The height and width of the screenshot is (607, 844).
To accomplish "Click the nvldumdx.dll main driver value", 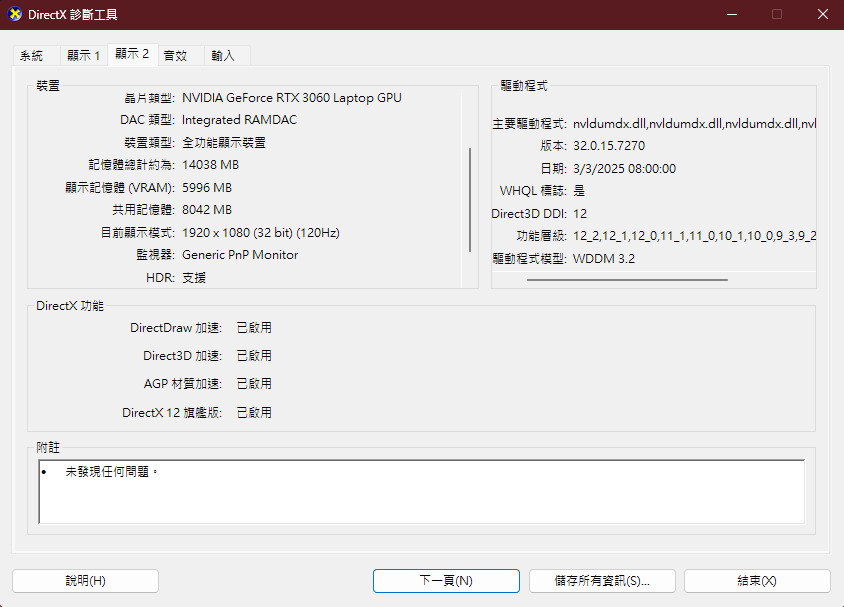I will click(694, 124).
